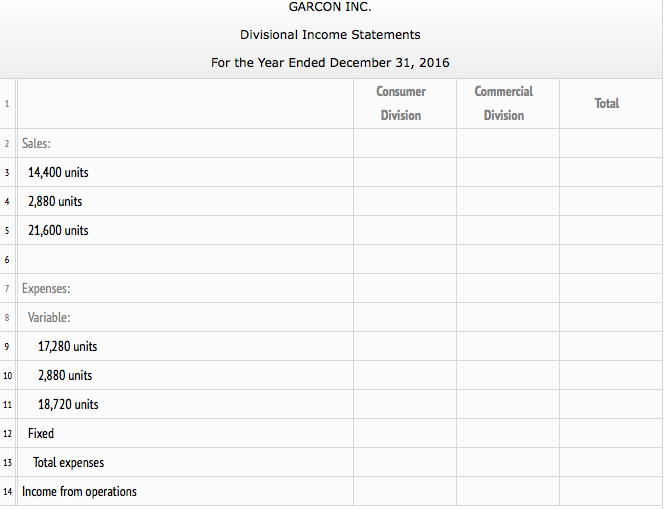
Task: Click the 'Total expenses' row label
Action: coord(69,462)
